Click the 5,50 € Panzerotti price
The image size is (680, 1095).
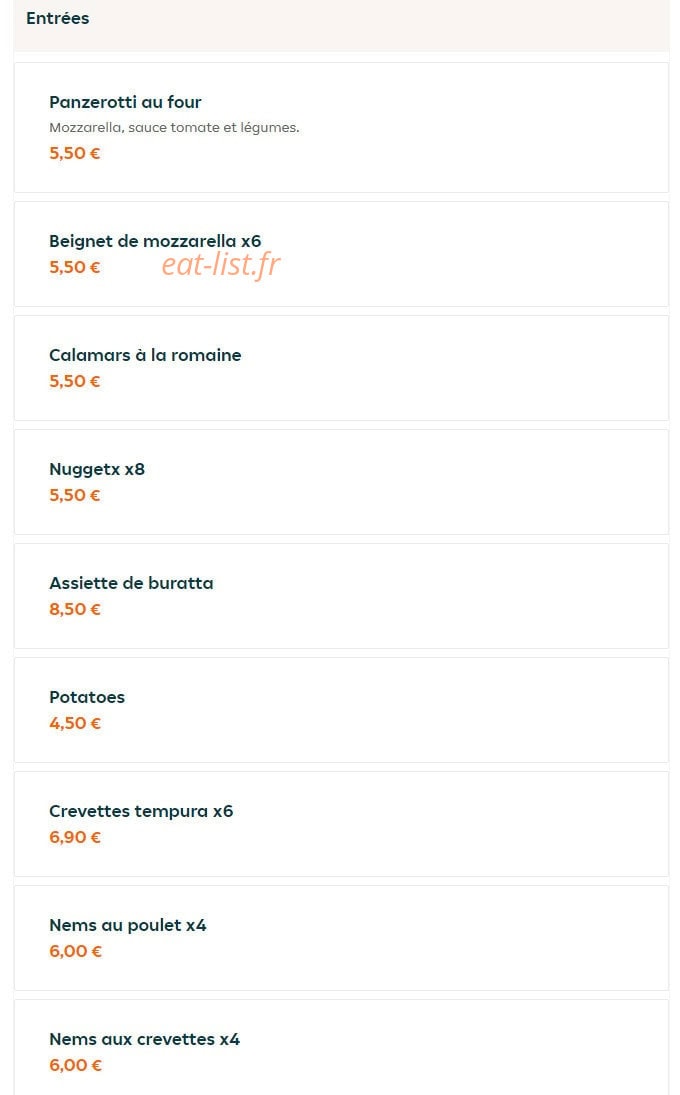click(75, 153)
